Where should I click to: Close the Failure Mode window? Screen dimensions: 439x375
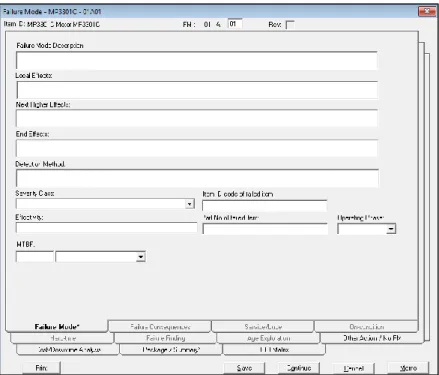coord(427,11)
